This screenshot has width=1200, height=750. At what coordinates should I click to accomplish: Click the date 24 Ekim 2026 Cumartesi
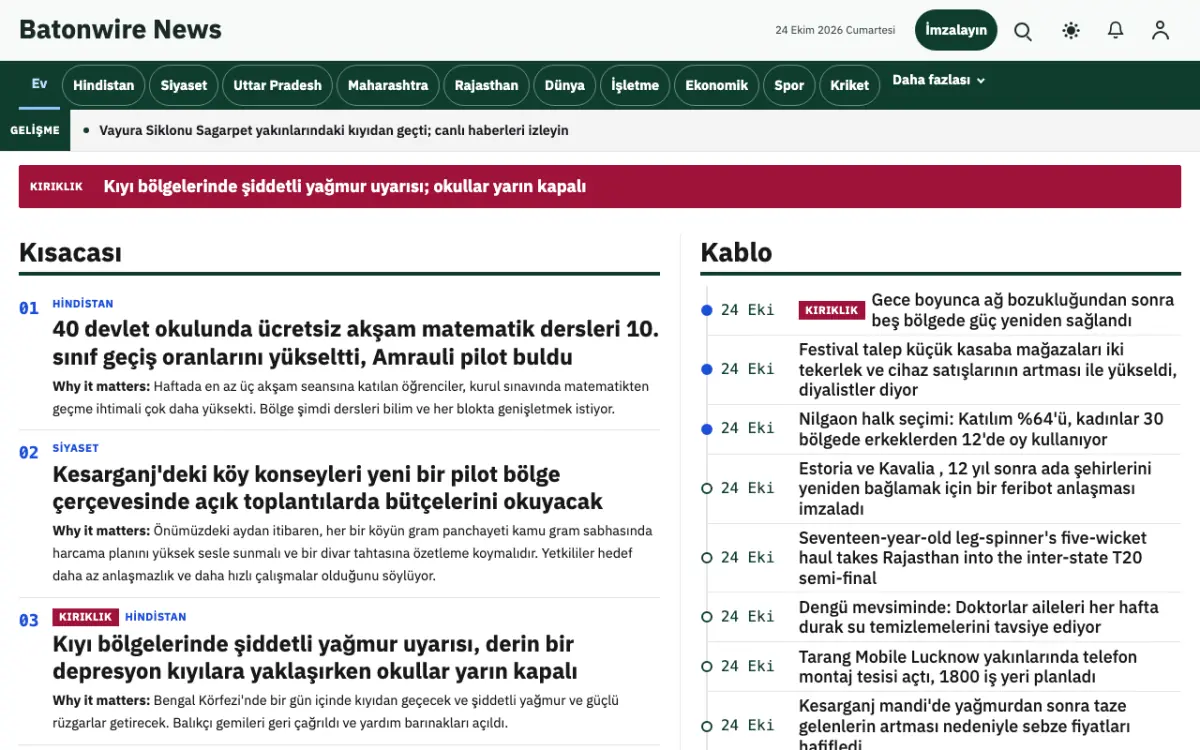[x=835, y=30]
